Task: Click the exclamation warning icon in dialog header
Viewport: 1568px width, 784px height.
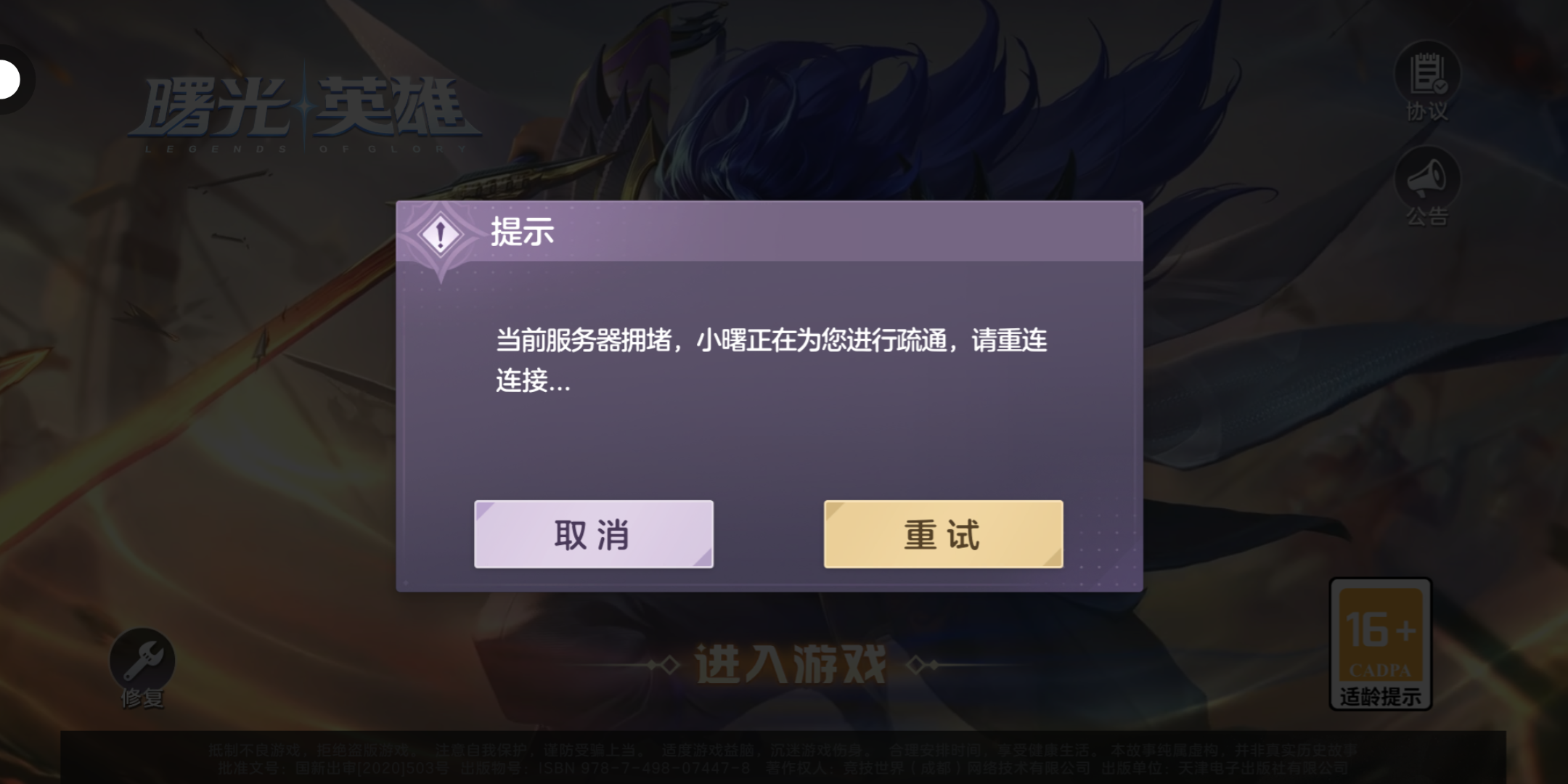Action: point(440,235)
